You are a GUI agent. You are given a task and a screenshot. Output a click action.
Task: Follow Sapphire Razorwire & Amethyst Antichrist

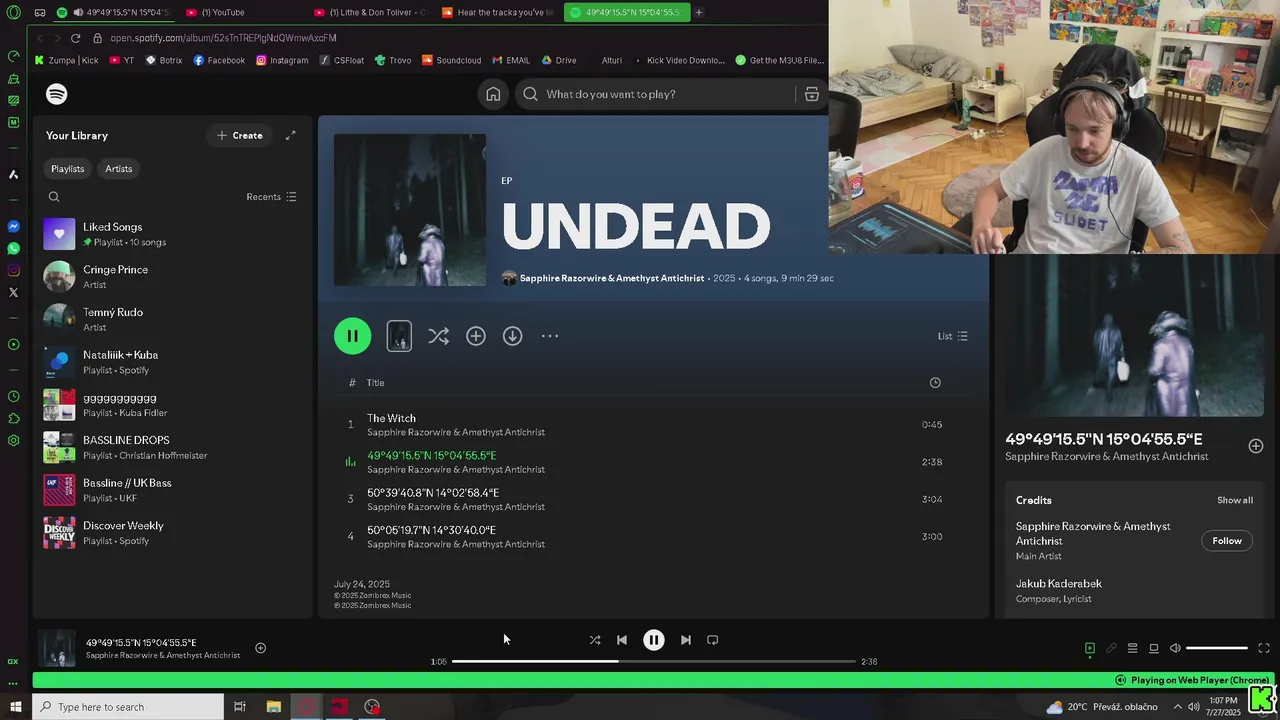click(1227, 541)
